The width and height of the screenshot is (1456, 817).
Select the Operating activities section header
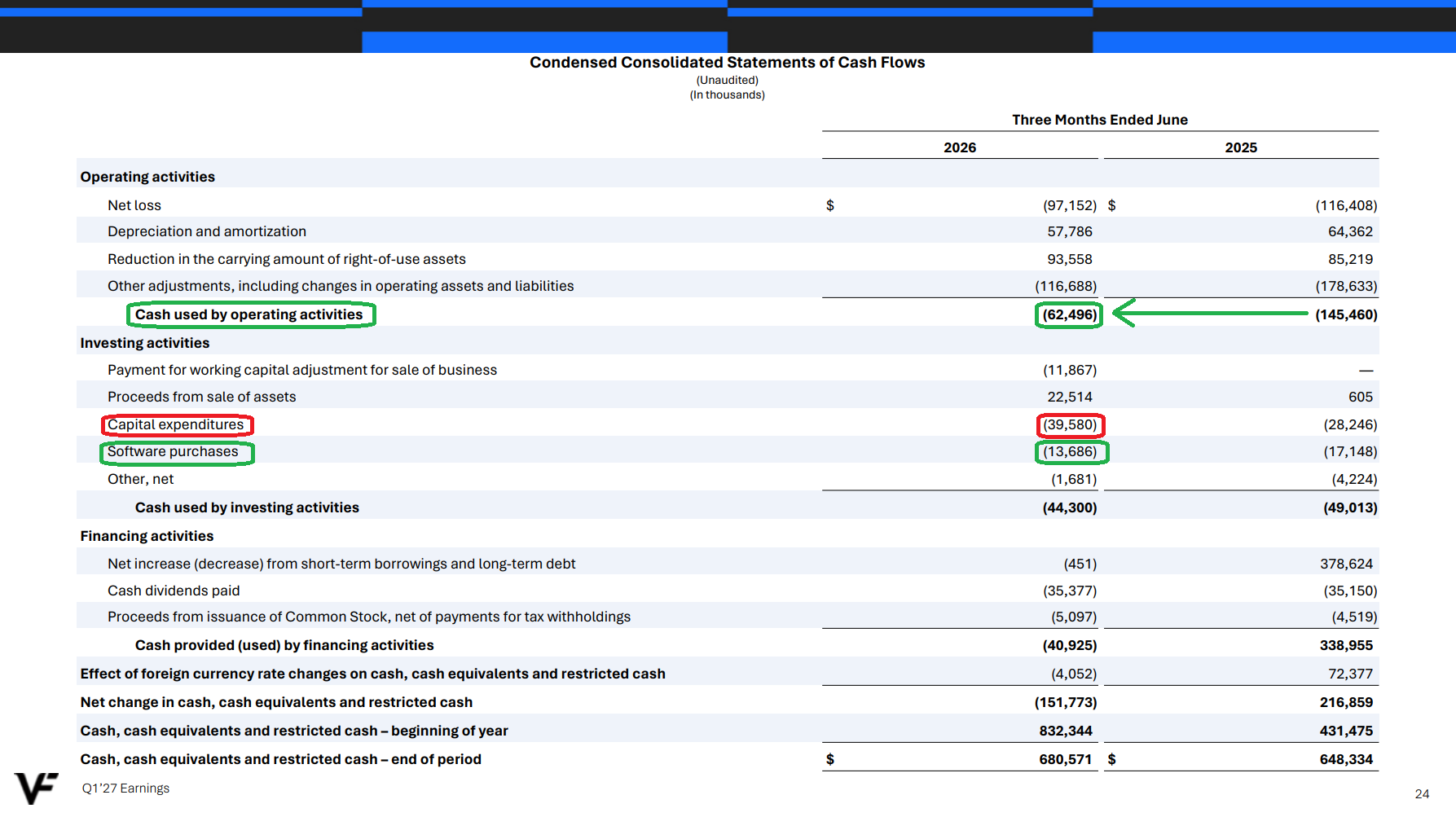tap(147, 177)
